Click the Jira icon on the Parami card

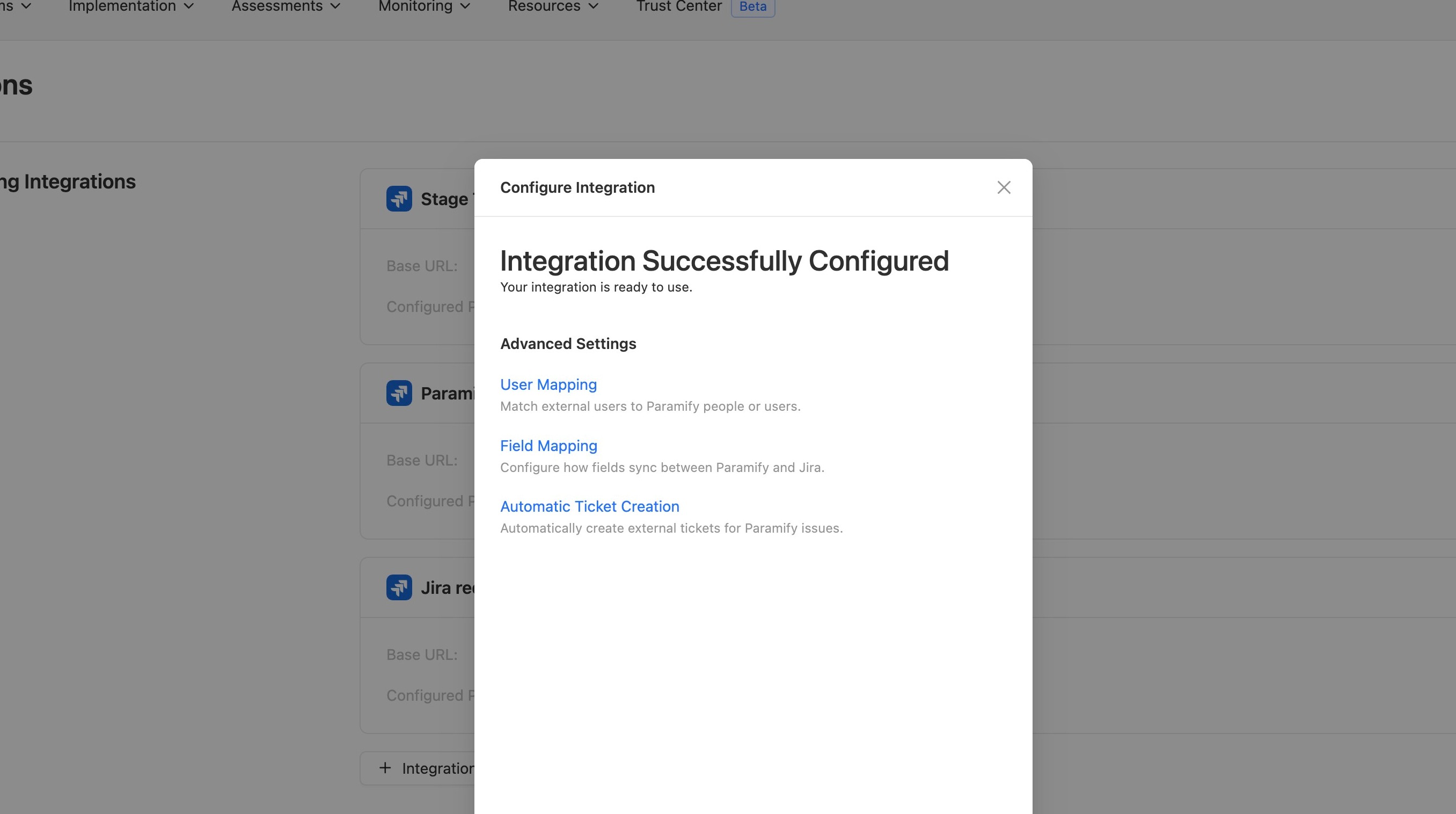click(399, 393)
